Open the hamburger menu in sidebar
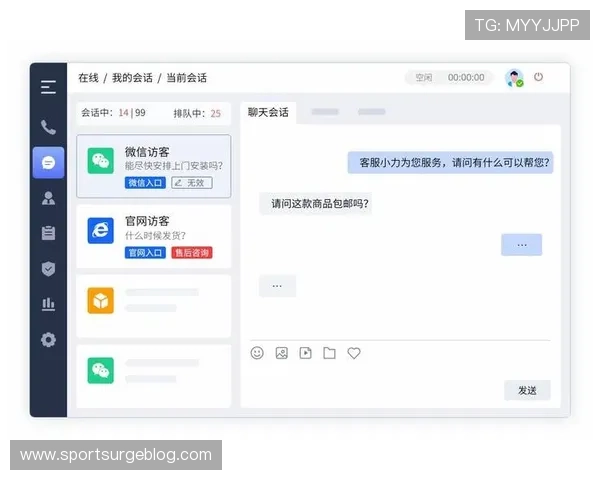The width and height of the screenshot is (600, 480). coord(48,87)
